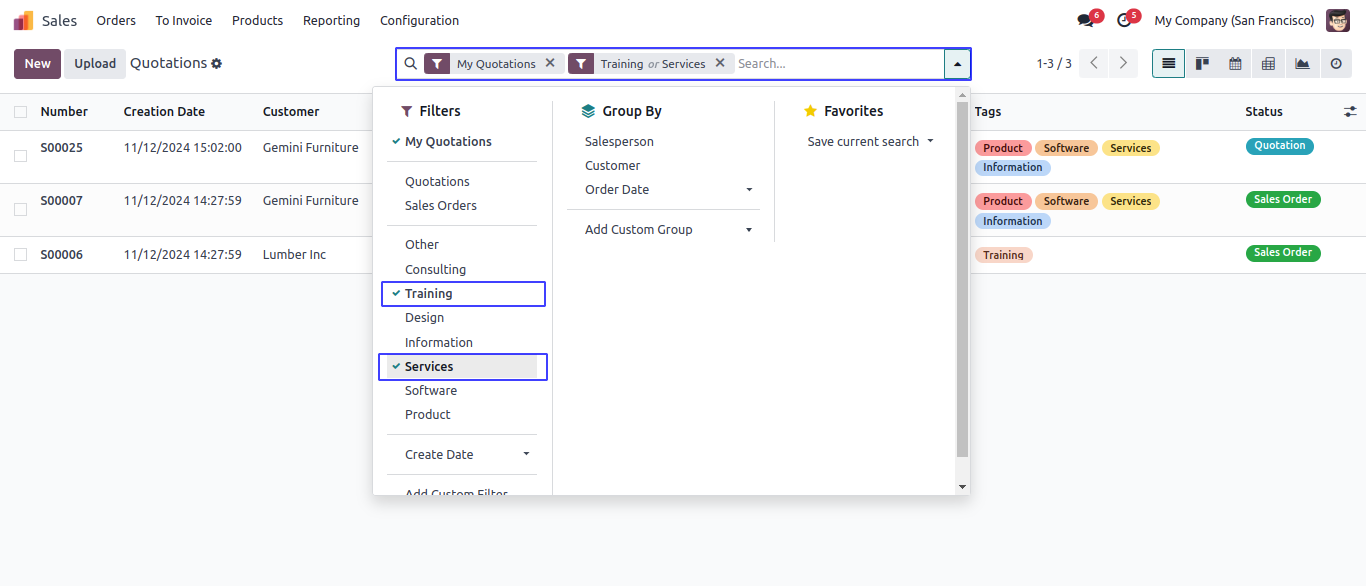Switch to Kanban view icon

pos(1202,64)
